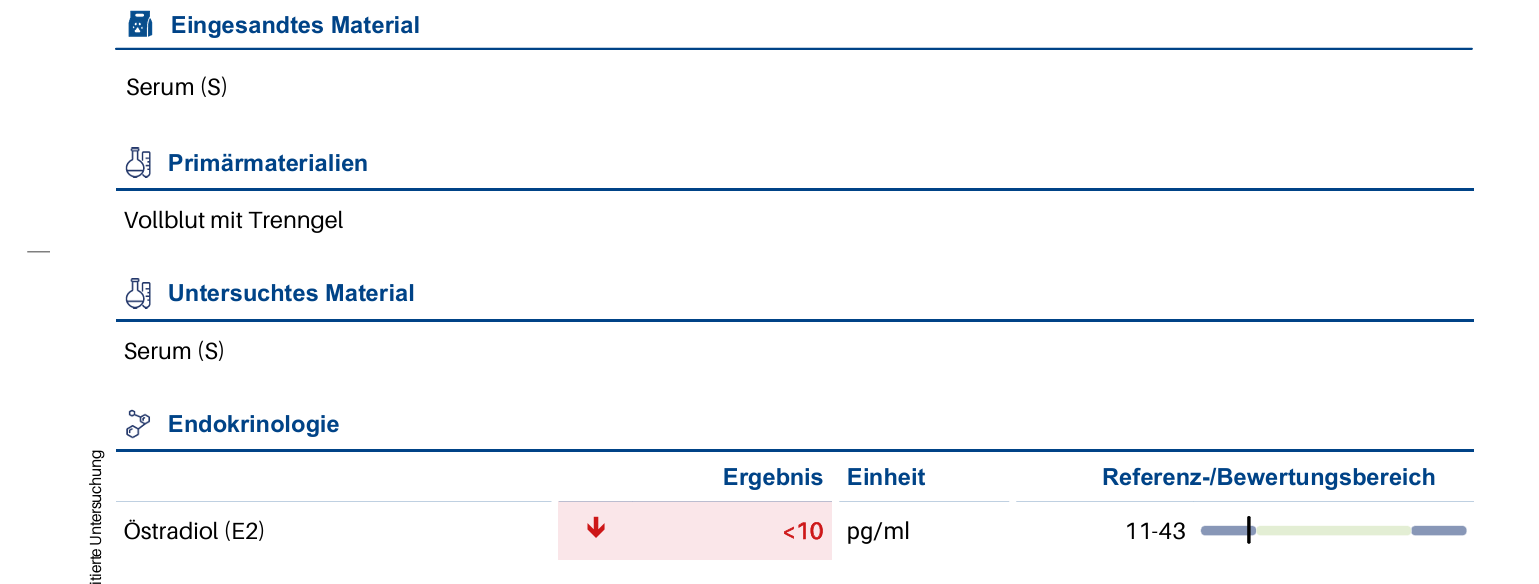Image resolution: width=1539 pixels, height=584 pixels.
Task: Click the Primärmaterialien flask icon
Action: coord(138,163)
